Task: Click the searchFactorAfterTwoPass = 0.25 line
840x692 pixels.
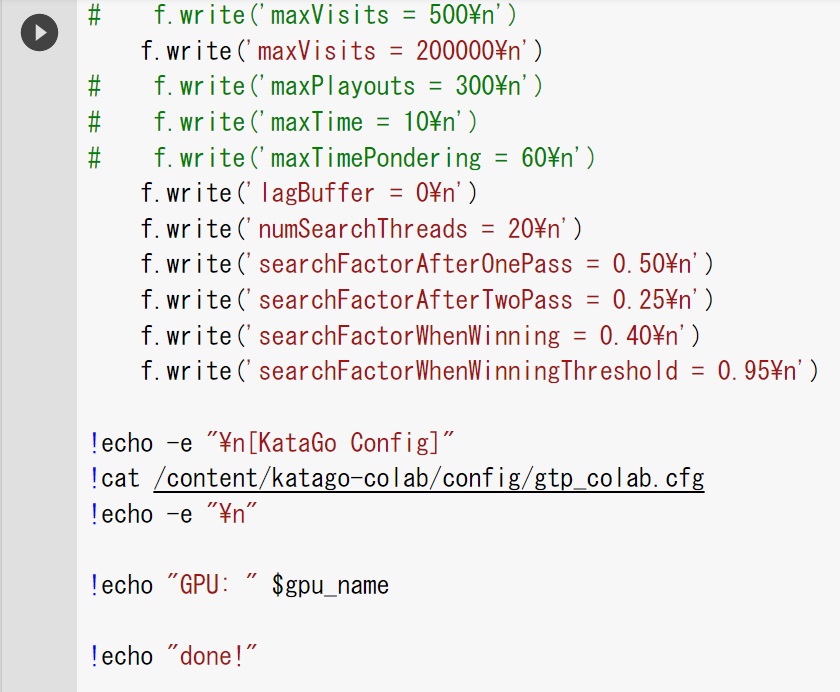Action: pos(427,300)
